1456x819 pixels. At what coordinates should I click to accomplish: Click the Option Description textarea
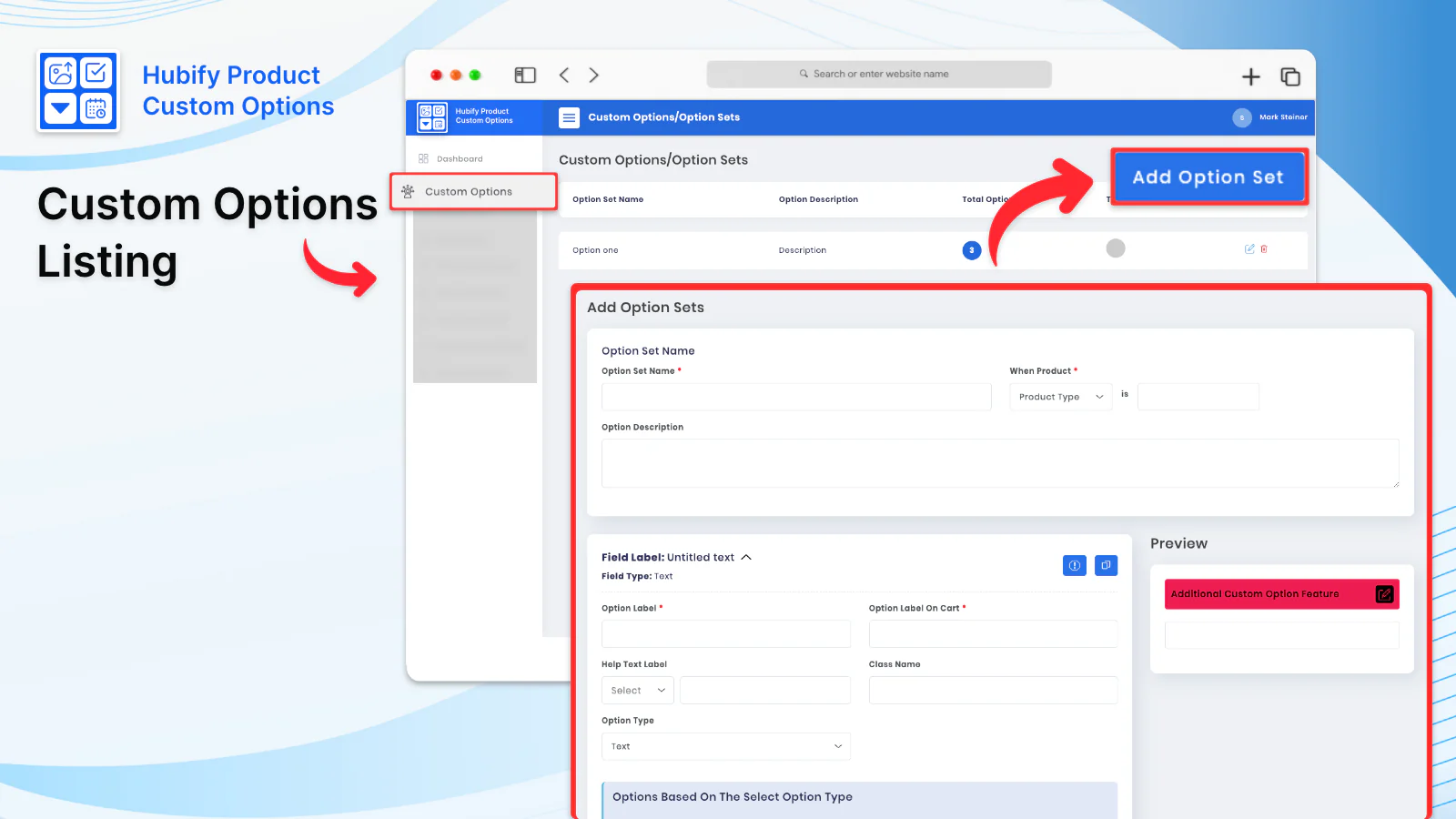click(x=1000, y=463)
